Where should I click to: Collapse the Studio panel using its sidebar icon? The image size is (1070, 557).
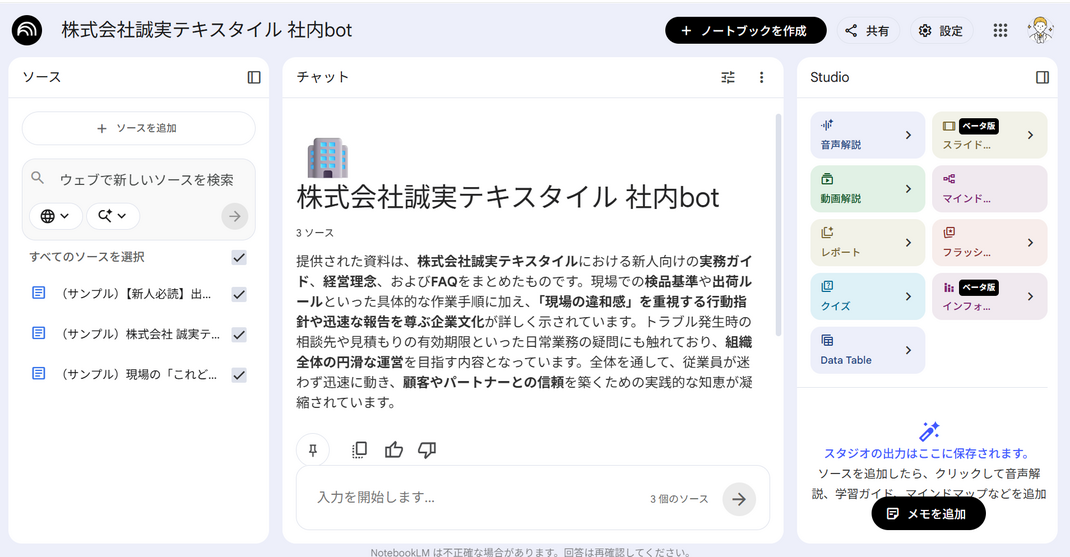coord(1042,77)
